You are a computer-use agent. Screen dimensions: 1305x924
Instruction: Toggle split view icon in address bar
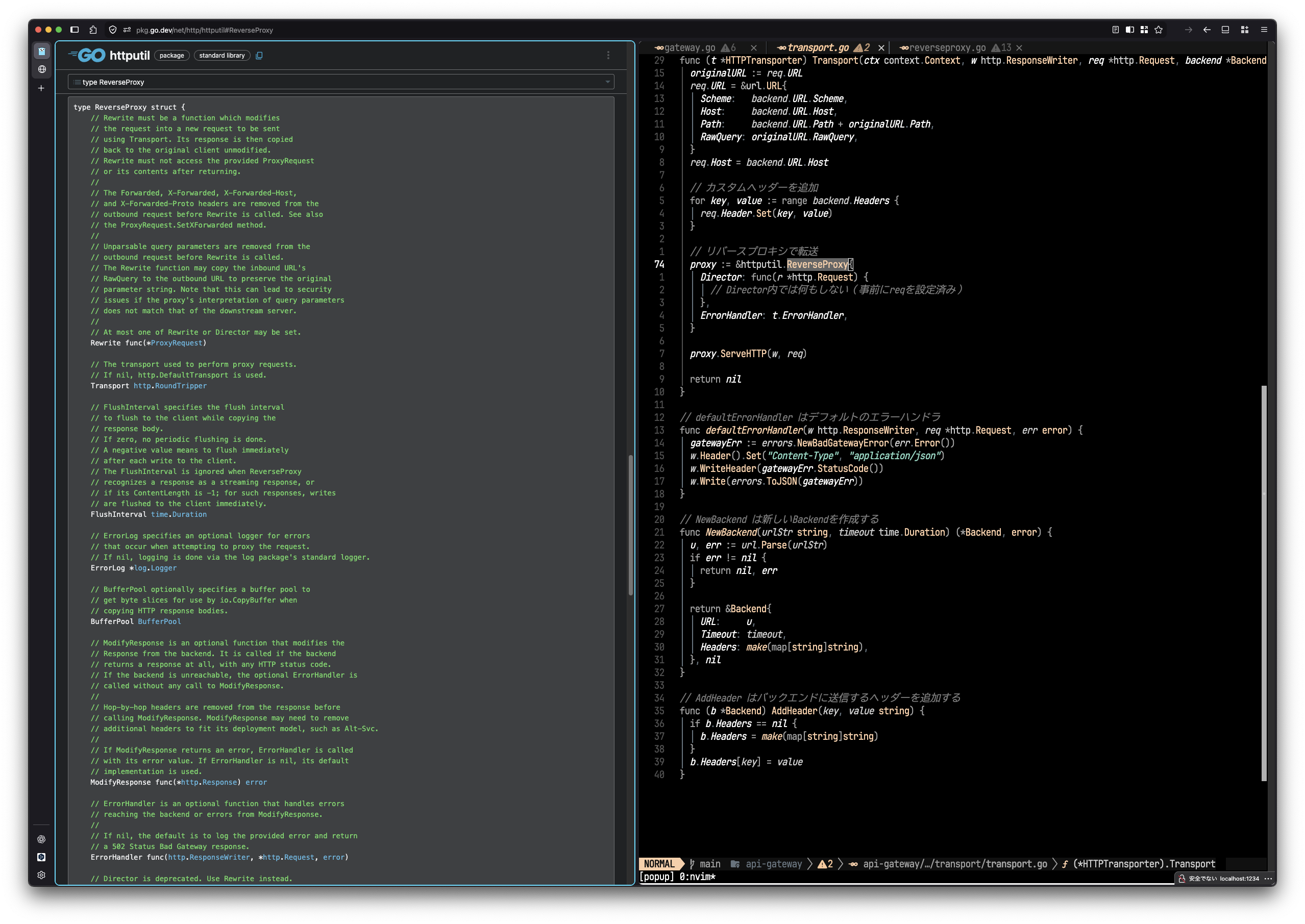tap(1130, 30)
